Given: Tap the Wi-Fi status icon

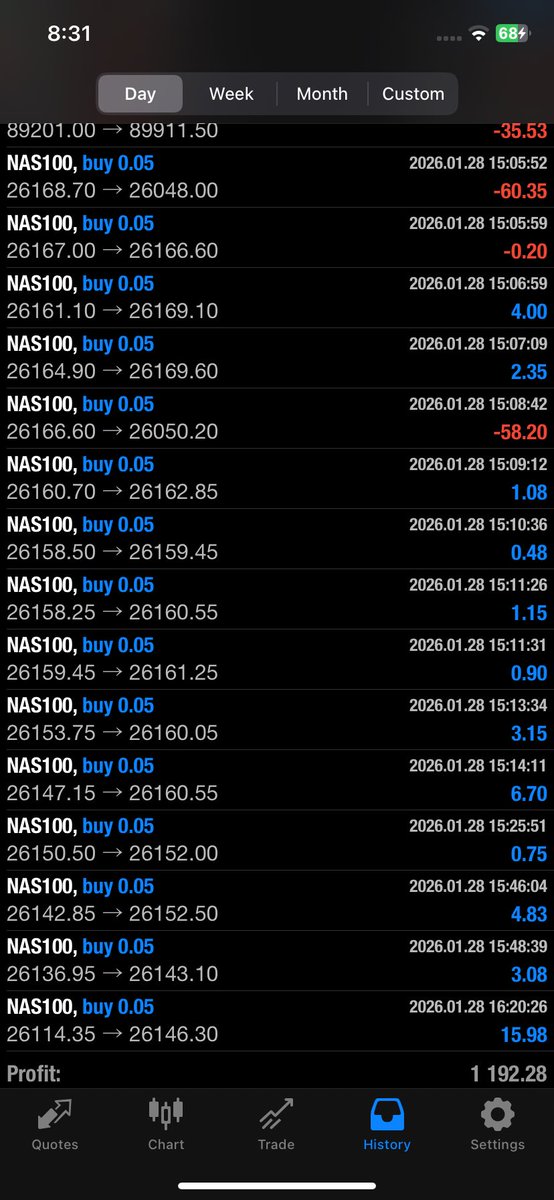Looking at the screenshot, I should pyautogui.click(x=479, y=34).
